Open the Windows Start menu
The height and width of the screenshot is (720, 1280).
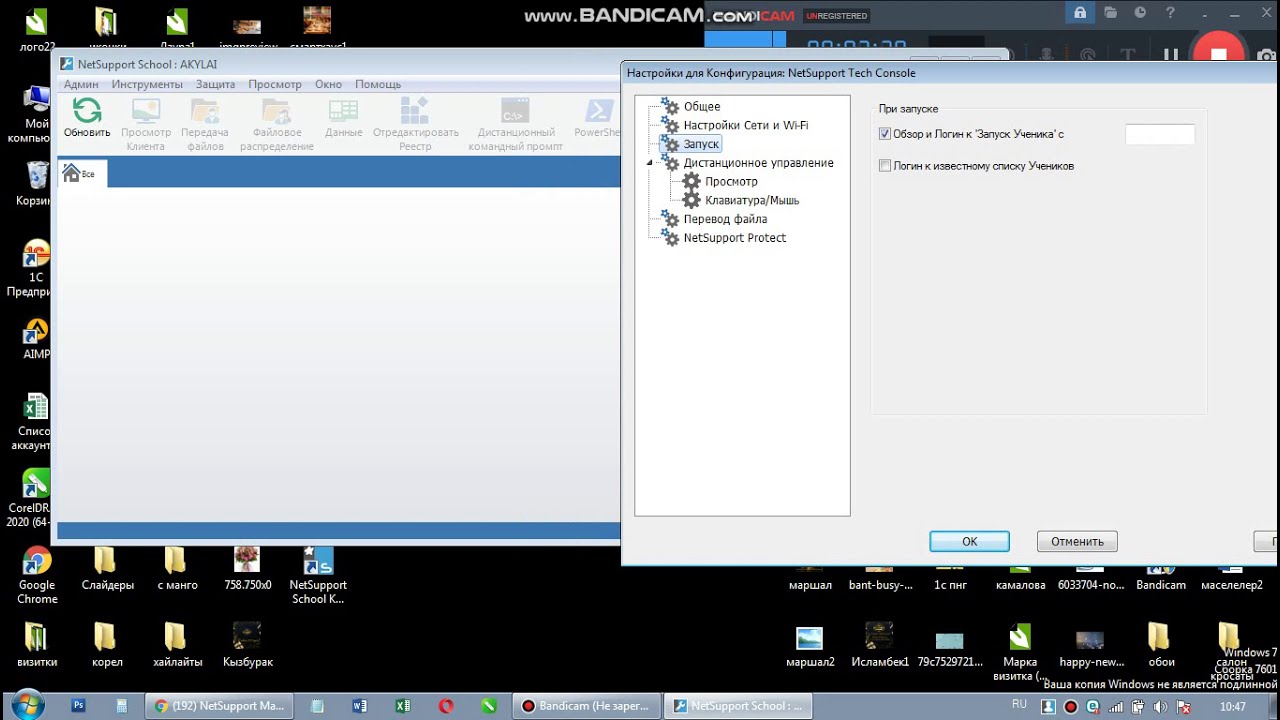[26, 705]
